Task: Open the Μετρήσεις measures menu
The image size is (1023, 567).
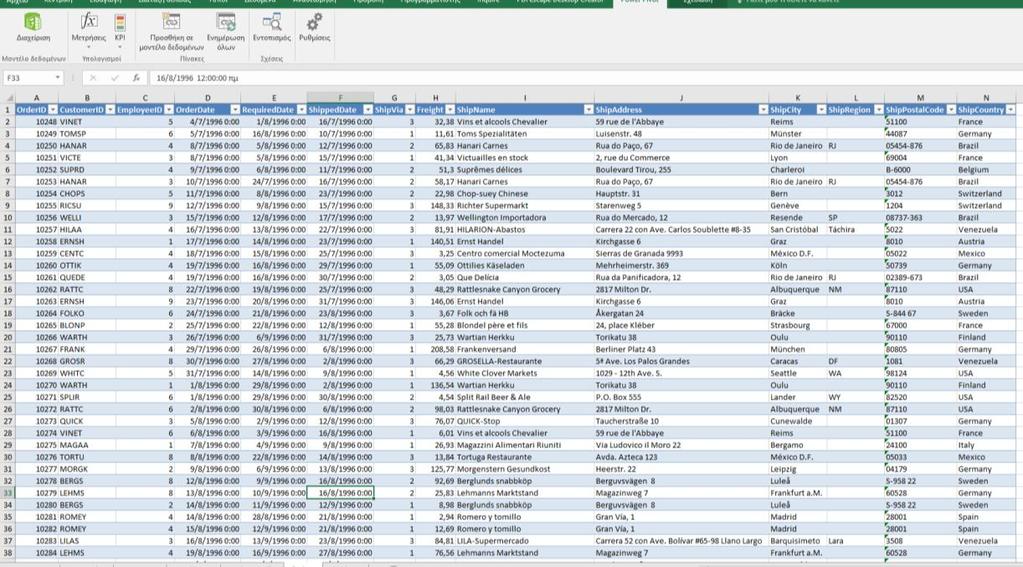Action: click(89, 29)
